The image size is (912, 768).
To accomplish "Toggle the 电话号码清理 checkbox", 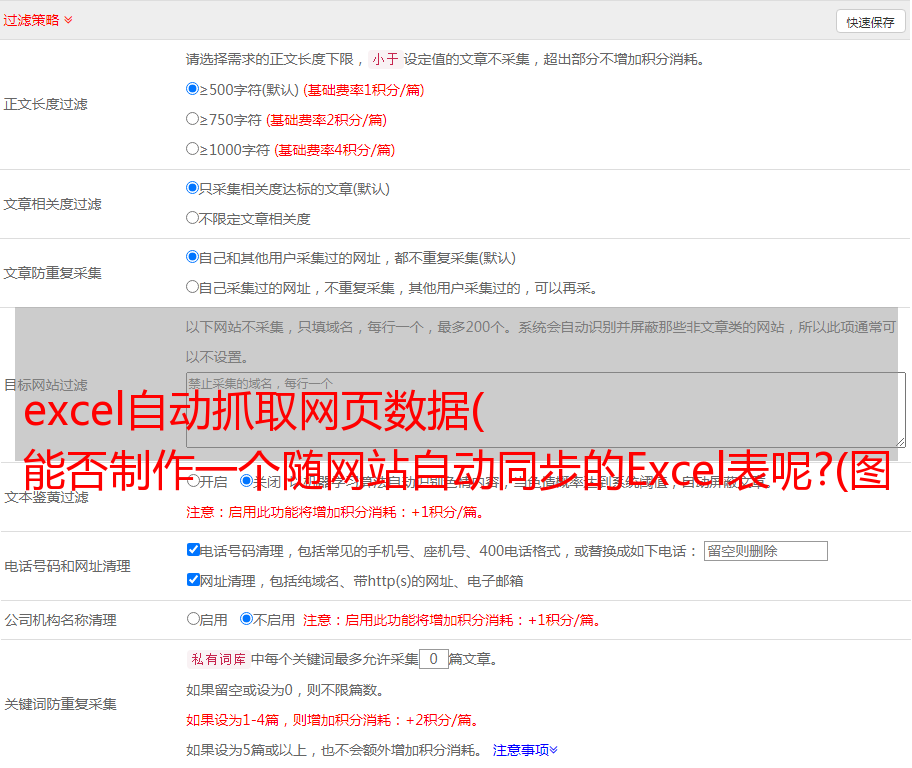I will (x=193, y=550).
